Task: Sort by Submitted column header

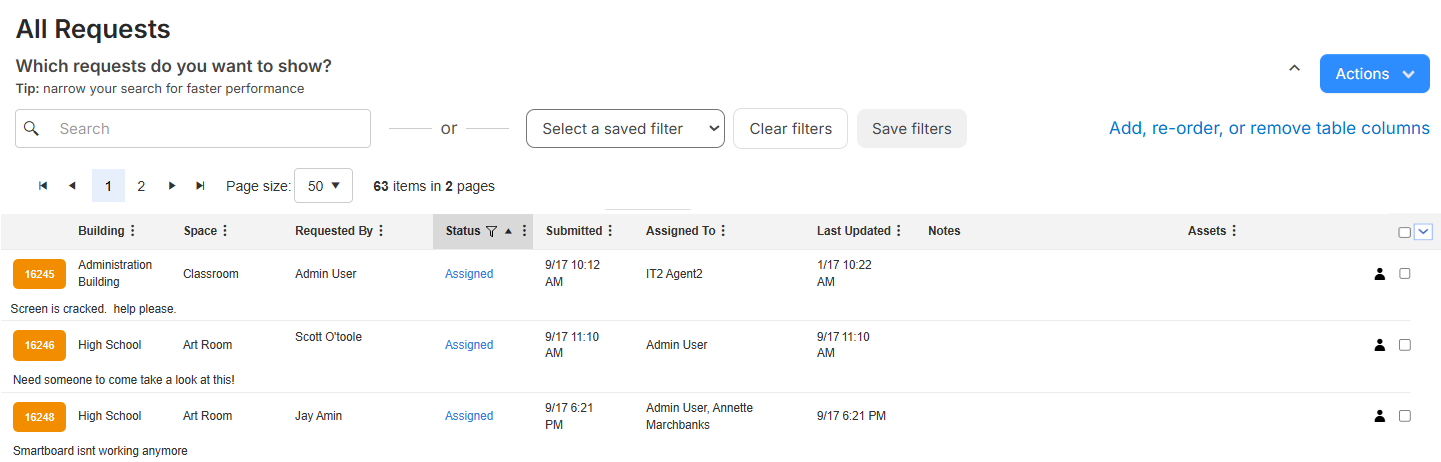Action: [x=574, y=231]
